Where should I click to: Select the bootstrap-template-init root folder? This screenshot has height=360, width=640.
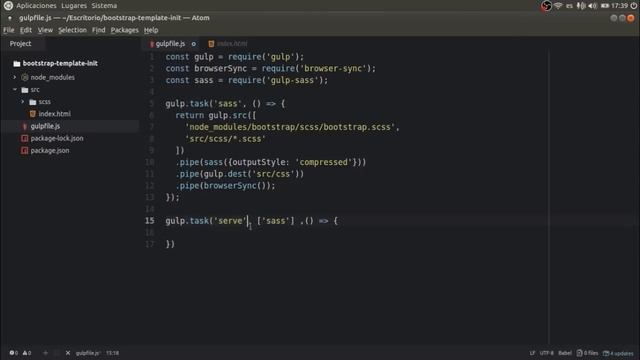[x=60, y=63]
